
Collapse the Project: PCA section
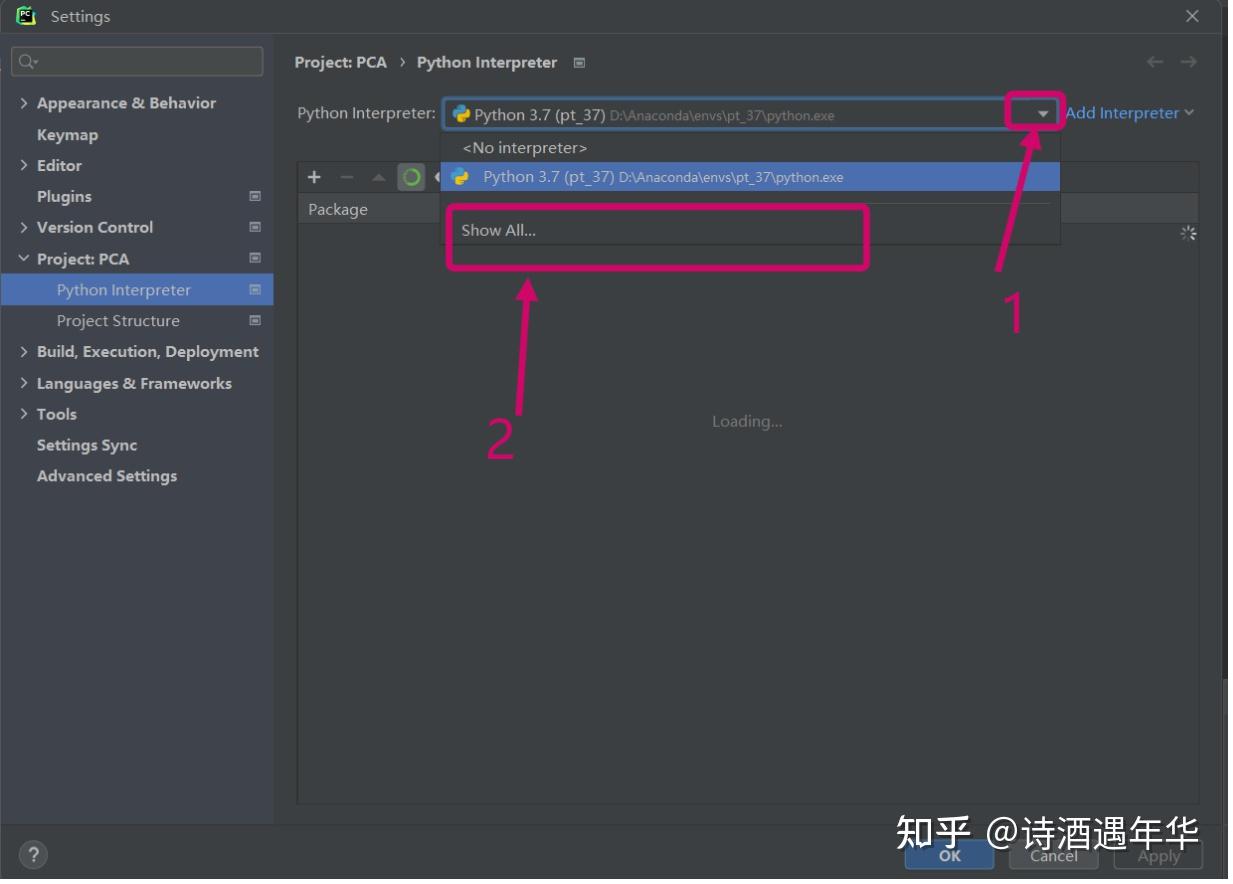pyautogui.click(x=24, y=258)
